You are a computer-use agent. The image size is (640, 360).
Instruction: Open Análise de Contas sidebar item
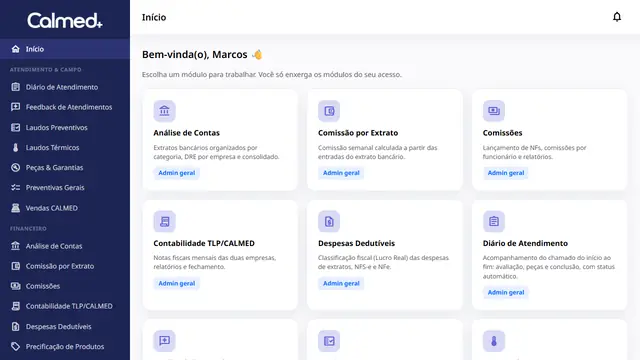coord(65,246)
